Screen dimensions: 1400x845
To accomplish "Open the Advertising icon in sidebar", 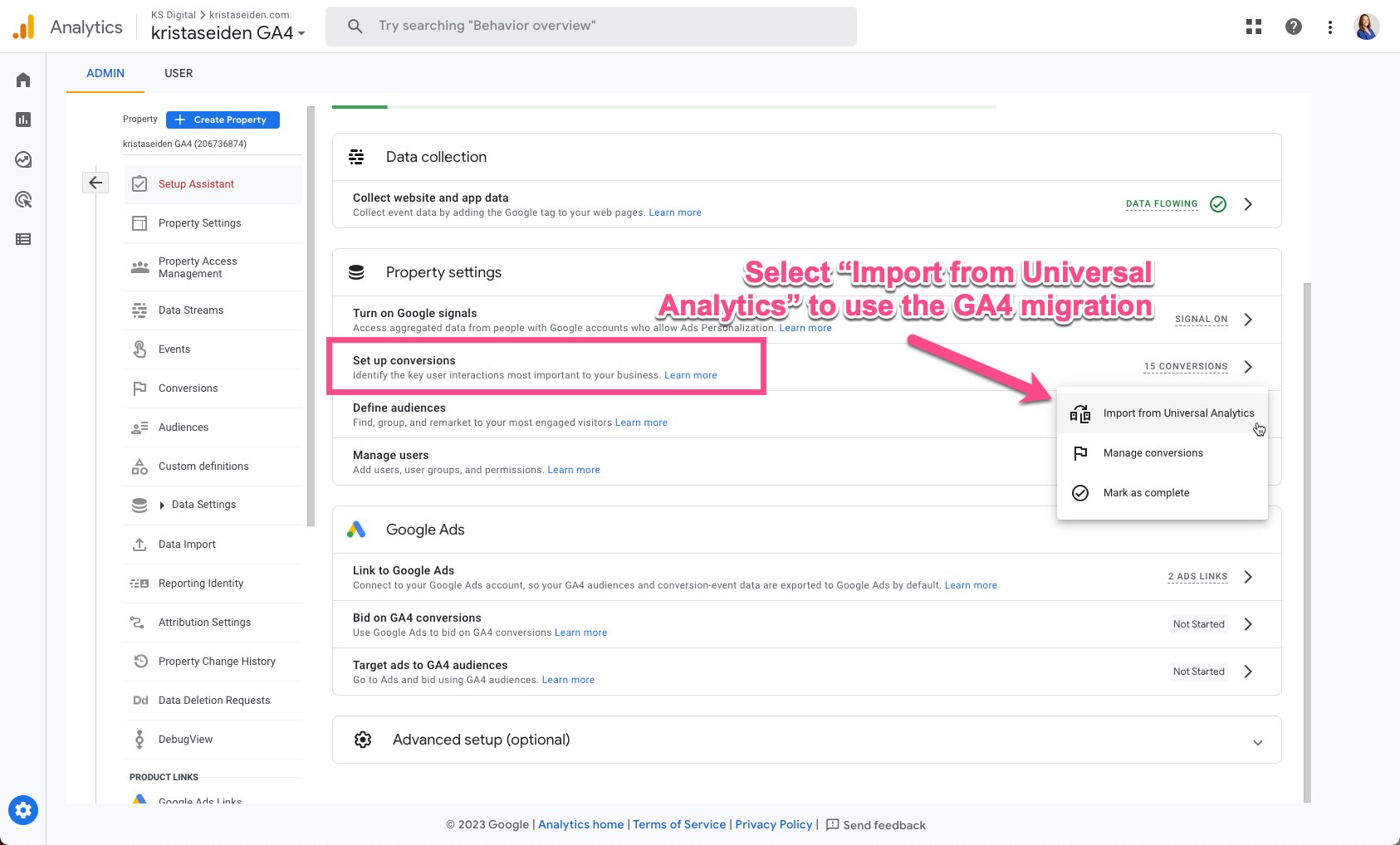I will 23,199.
